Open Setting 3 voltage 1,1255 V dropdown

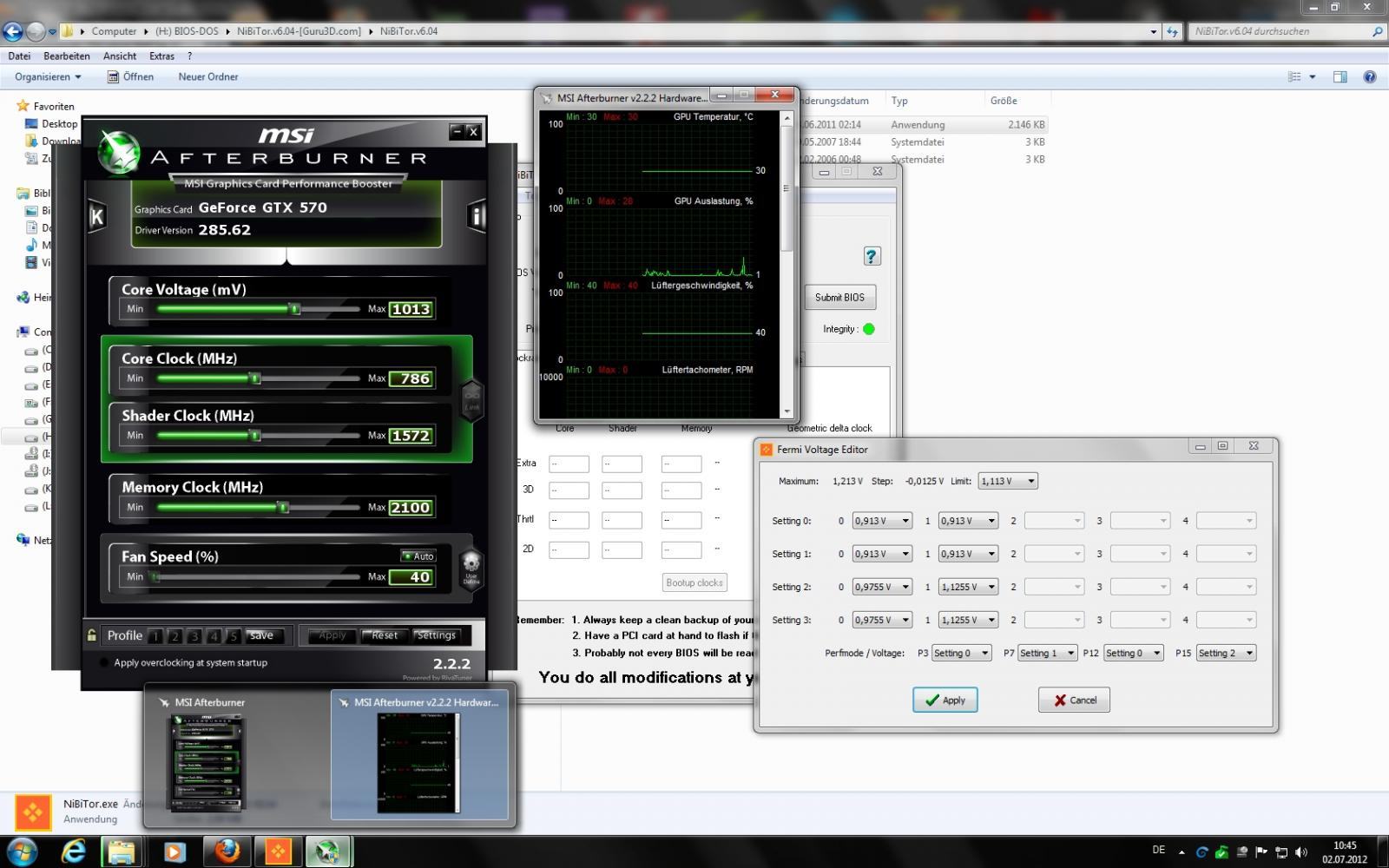pos(968,620)
